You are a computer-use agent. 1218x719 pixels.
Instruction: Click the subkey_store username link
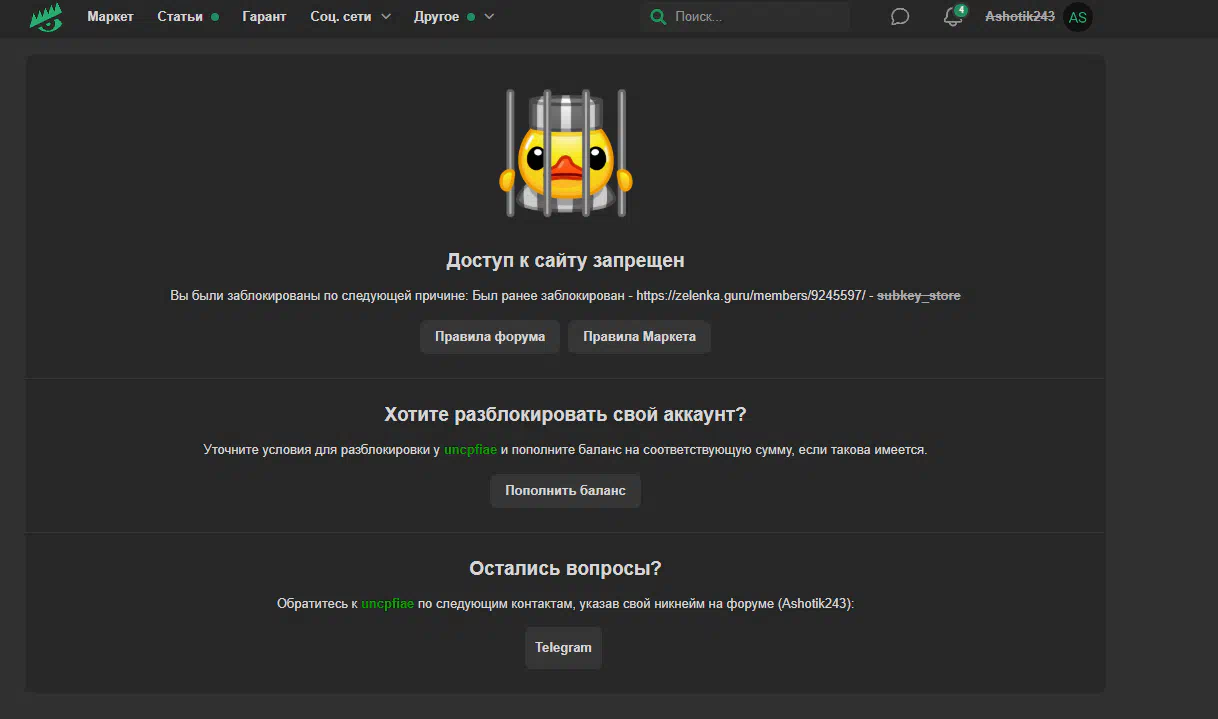point(919,296)
